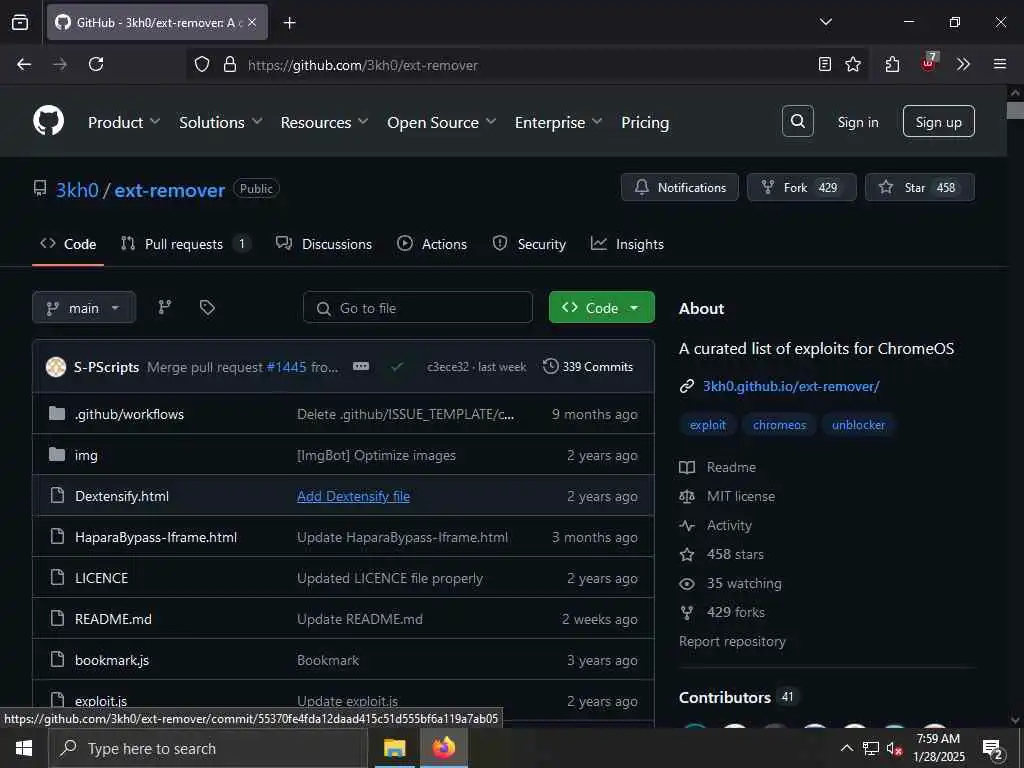Click the commit status checkmark icon
Screen dimensions: 1024x768
(x=397, y=367)
